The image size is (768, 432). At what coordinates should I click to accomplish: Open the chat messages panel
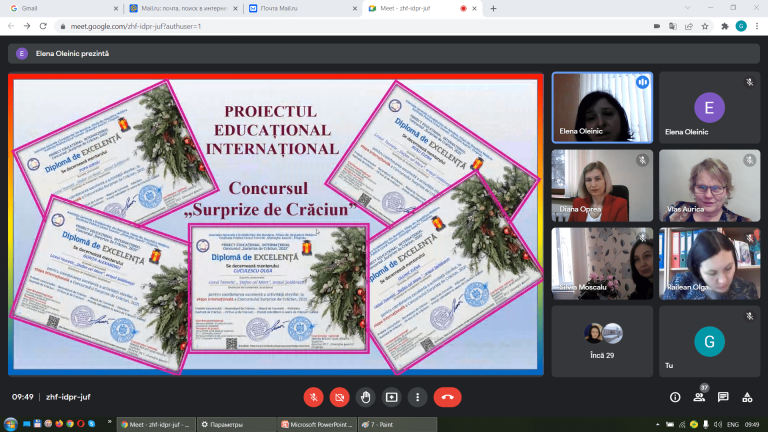723,397
